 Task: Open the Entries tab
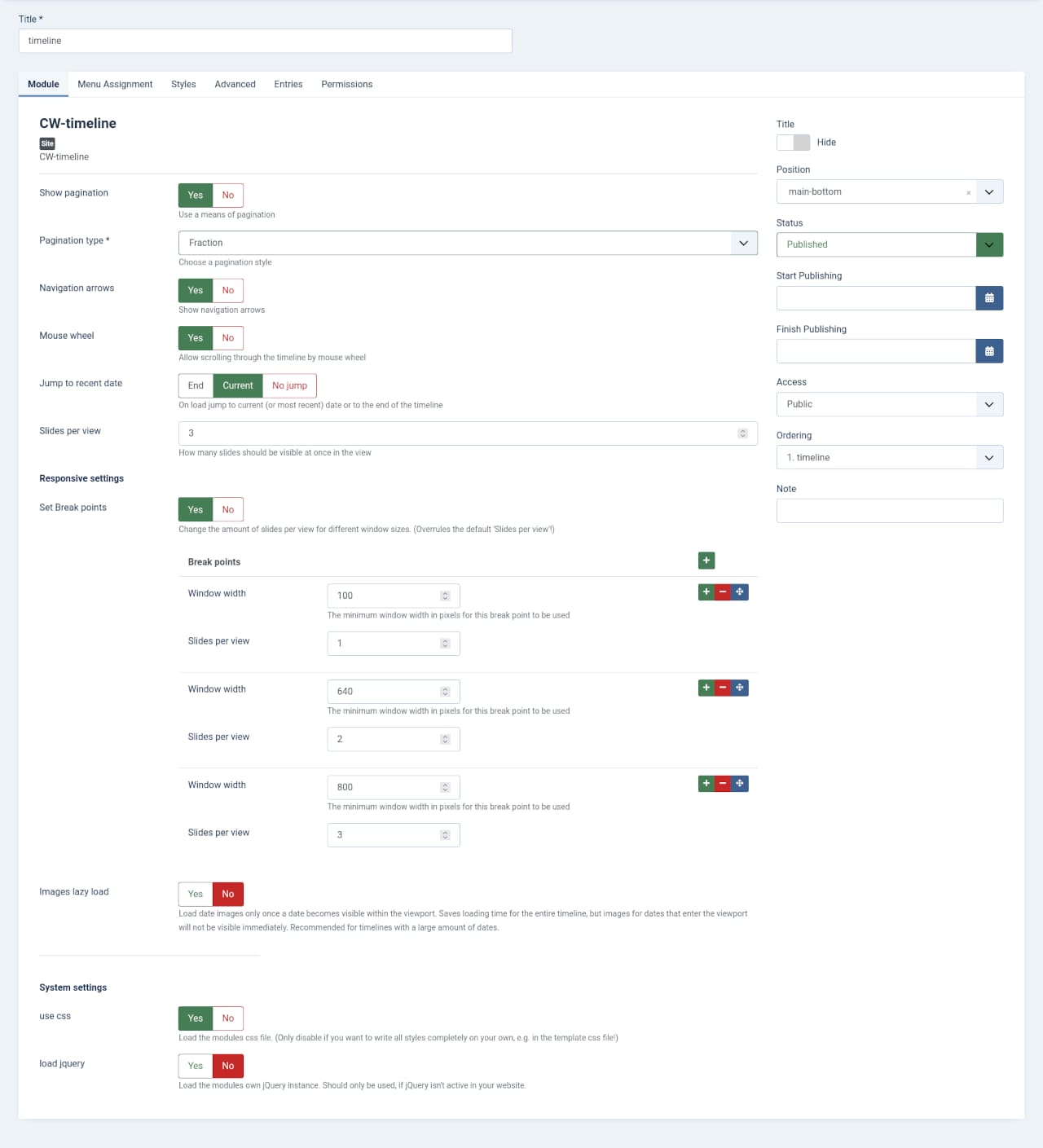pos(288,84)
